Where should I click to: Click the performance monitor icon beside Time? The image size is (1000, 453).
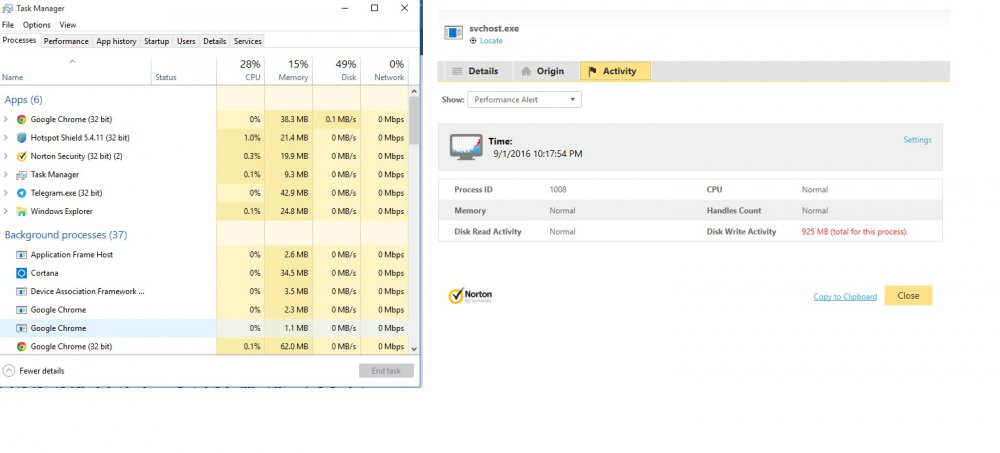coord(466,147)
